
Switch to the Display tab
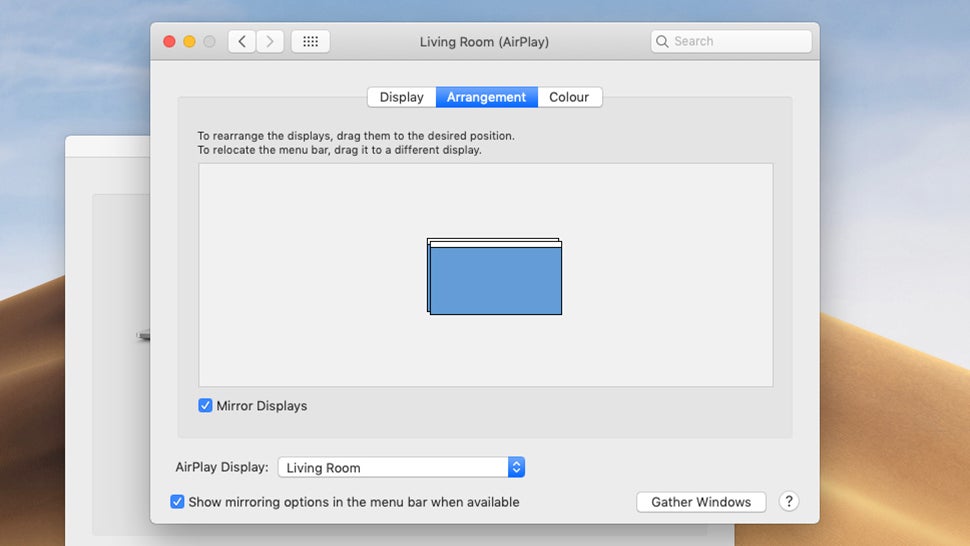pyautogui.click(x=401, y=97)
